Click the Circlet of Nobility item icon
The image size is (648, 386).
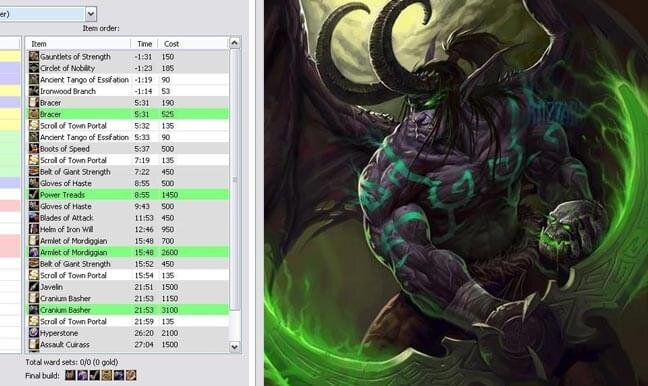[34, 68]
